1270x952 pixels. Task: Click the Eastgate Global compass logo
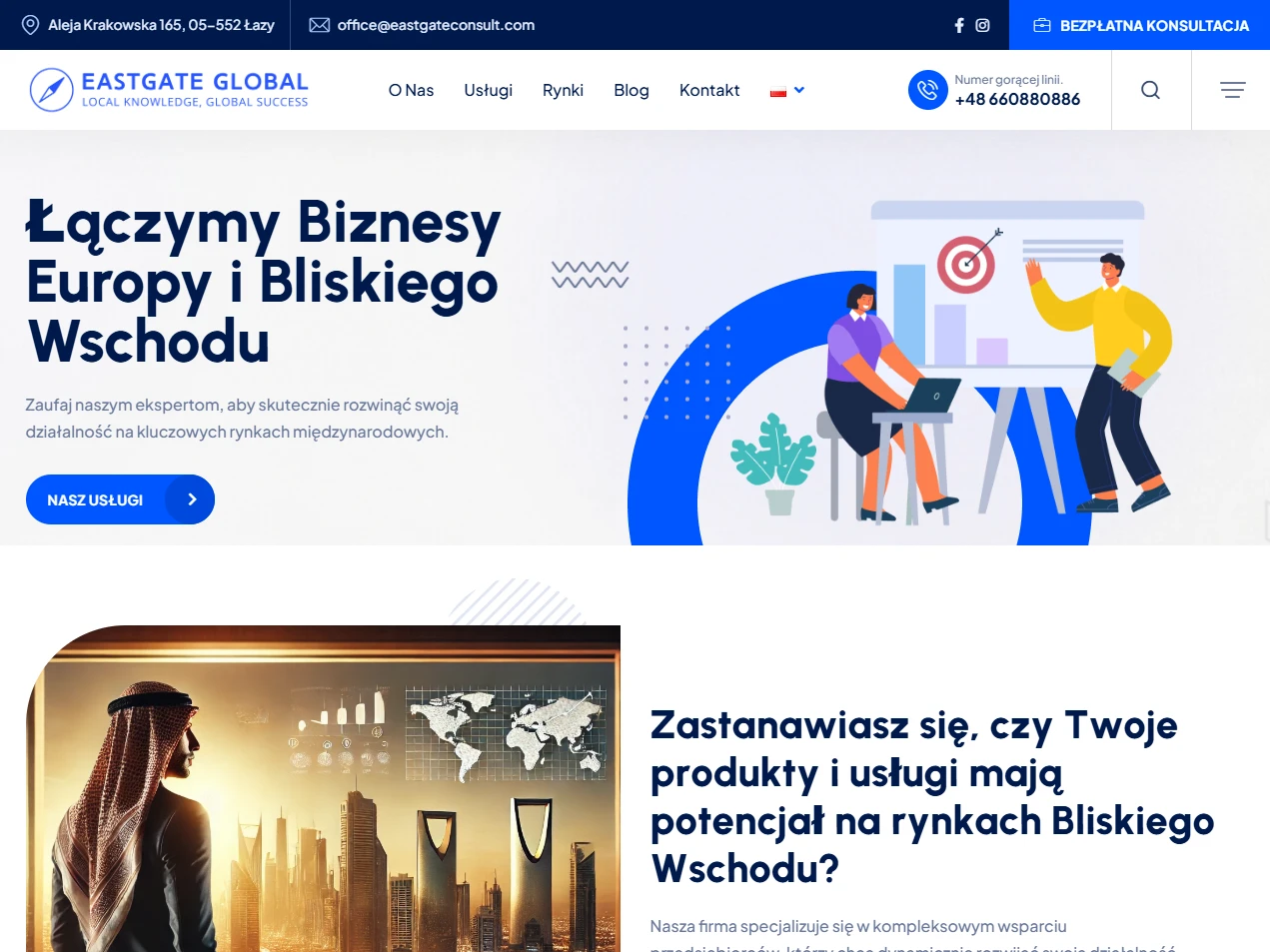point(52,90)
